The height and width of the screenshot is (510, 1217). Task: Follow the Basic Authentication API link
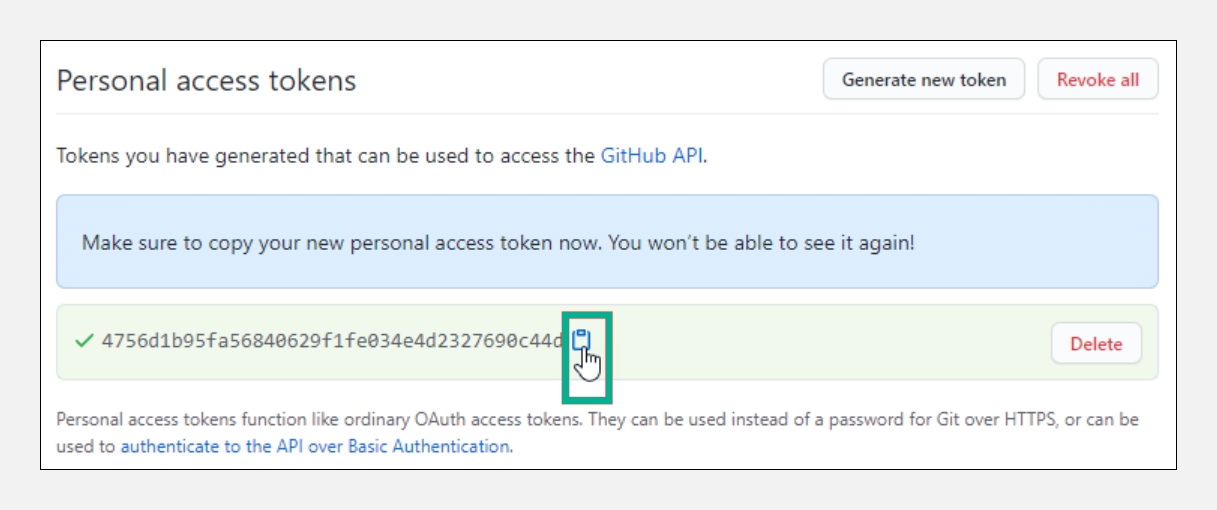(x=314, y=446)
